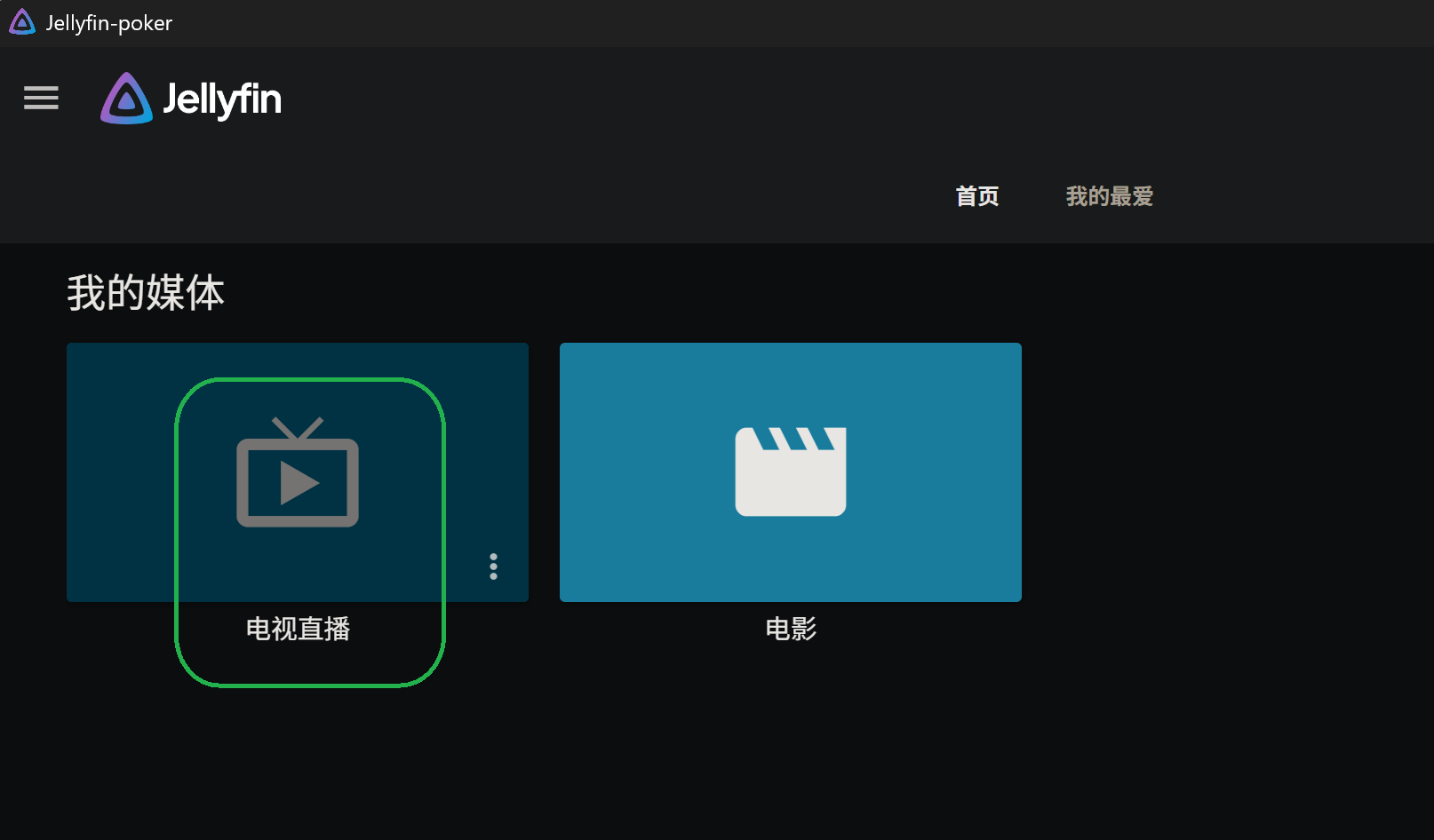
Task: Open the three-dot menu on 电视直播 card
Action: tap(493, 567)
